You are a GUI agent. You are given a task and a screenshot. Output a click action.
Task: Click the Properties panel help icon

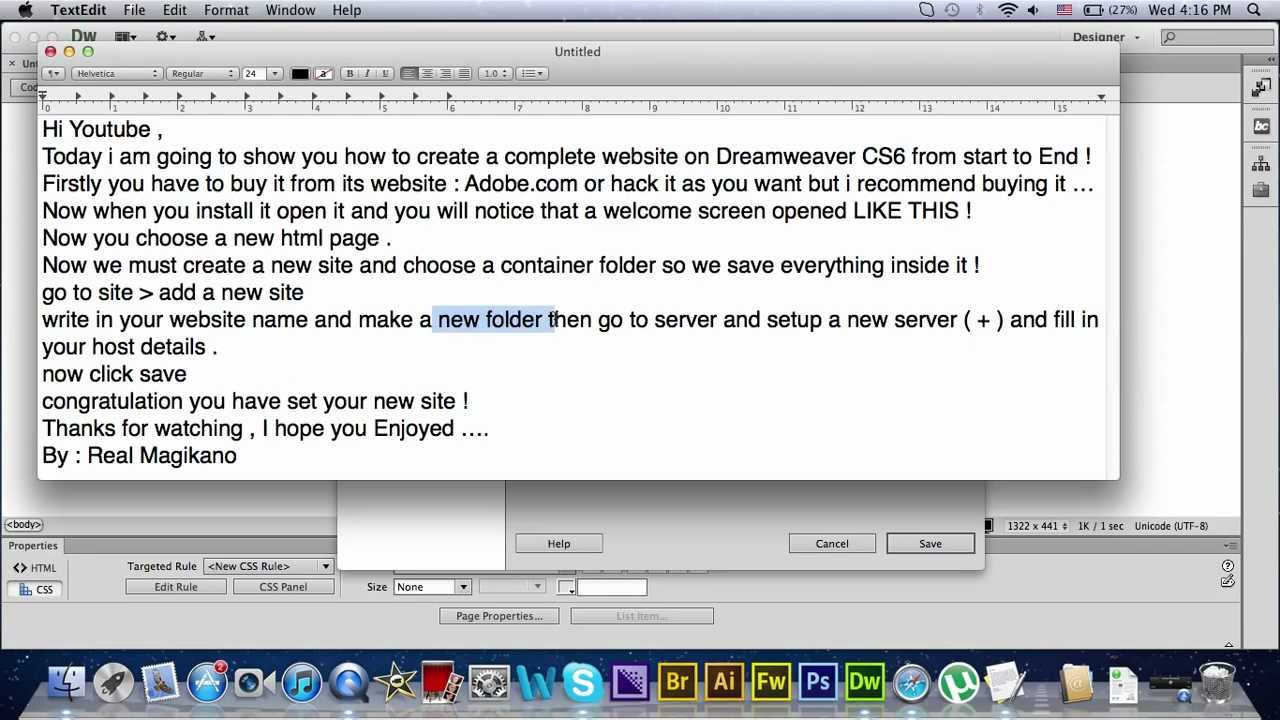[x=1227, y=566]
